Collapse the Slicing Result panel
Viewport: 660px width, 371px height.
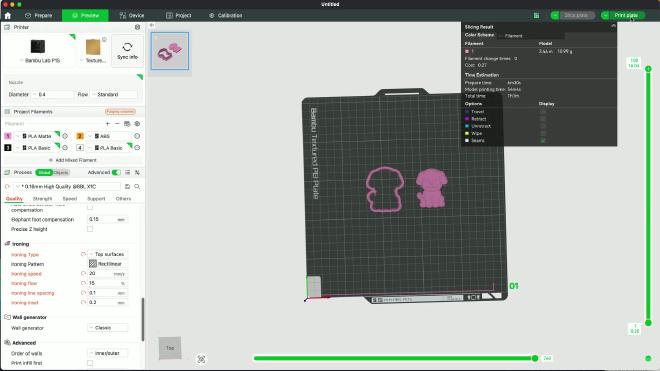point(613,26)
